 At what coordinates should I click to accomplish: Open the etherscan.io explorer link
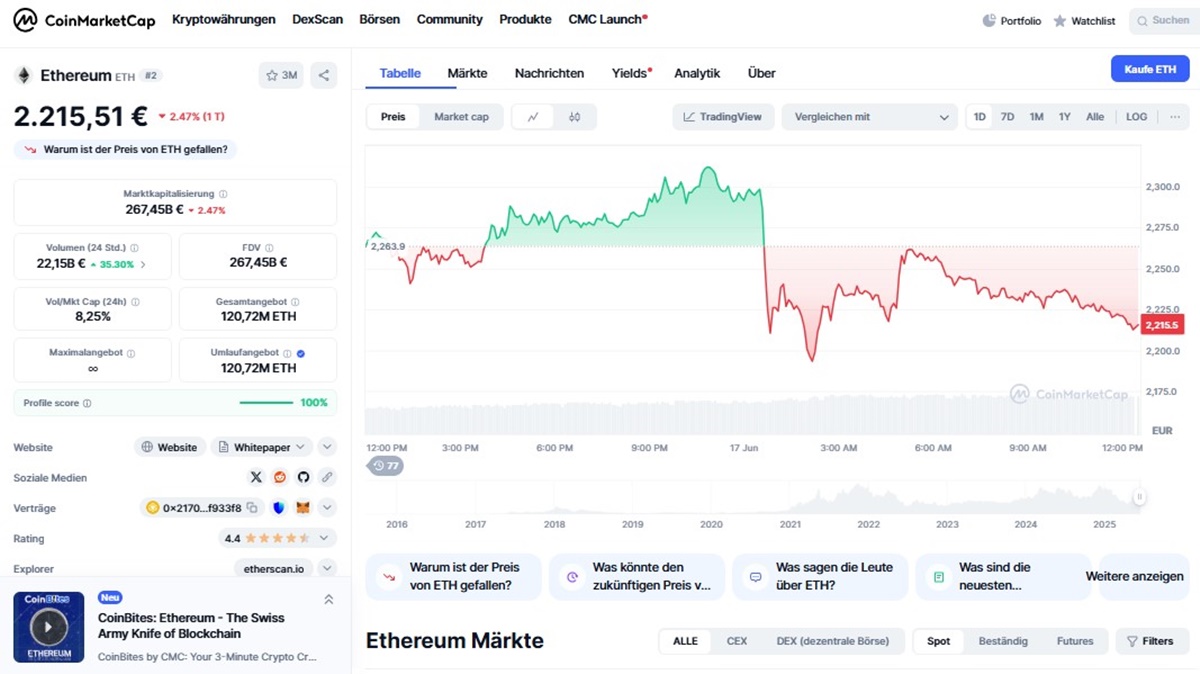click(273, 568)
